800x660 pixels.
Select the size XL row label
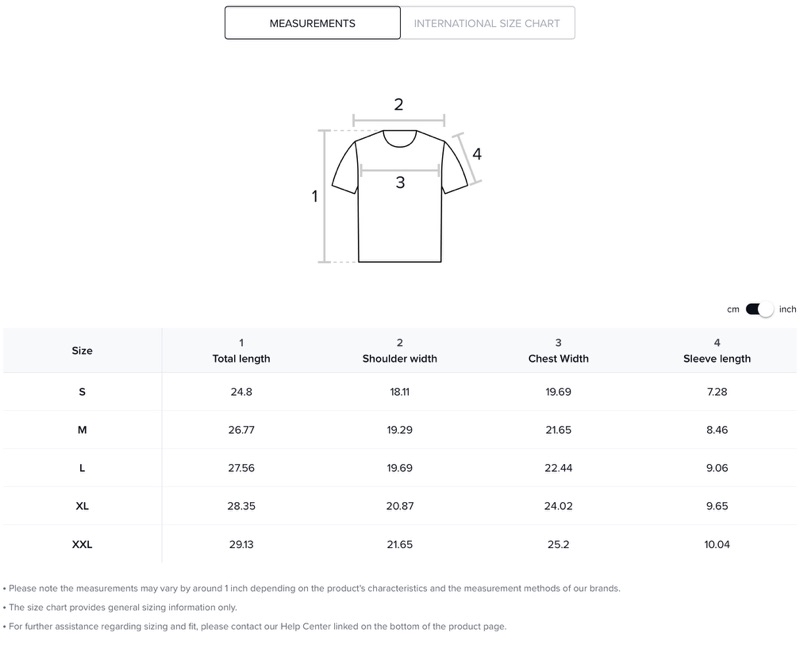coord(82,506)
